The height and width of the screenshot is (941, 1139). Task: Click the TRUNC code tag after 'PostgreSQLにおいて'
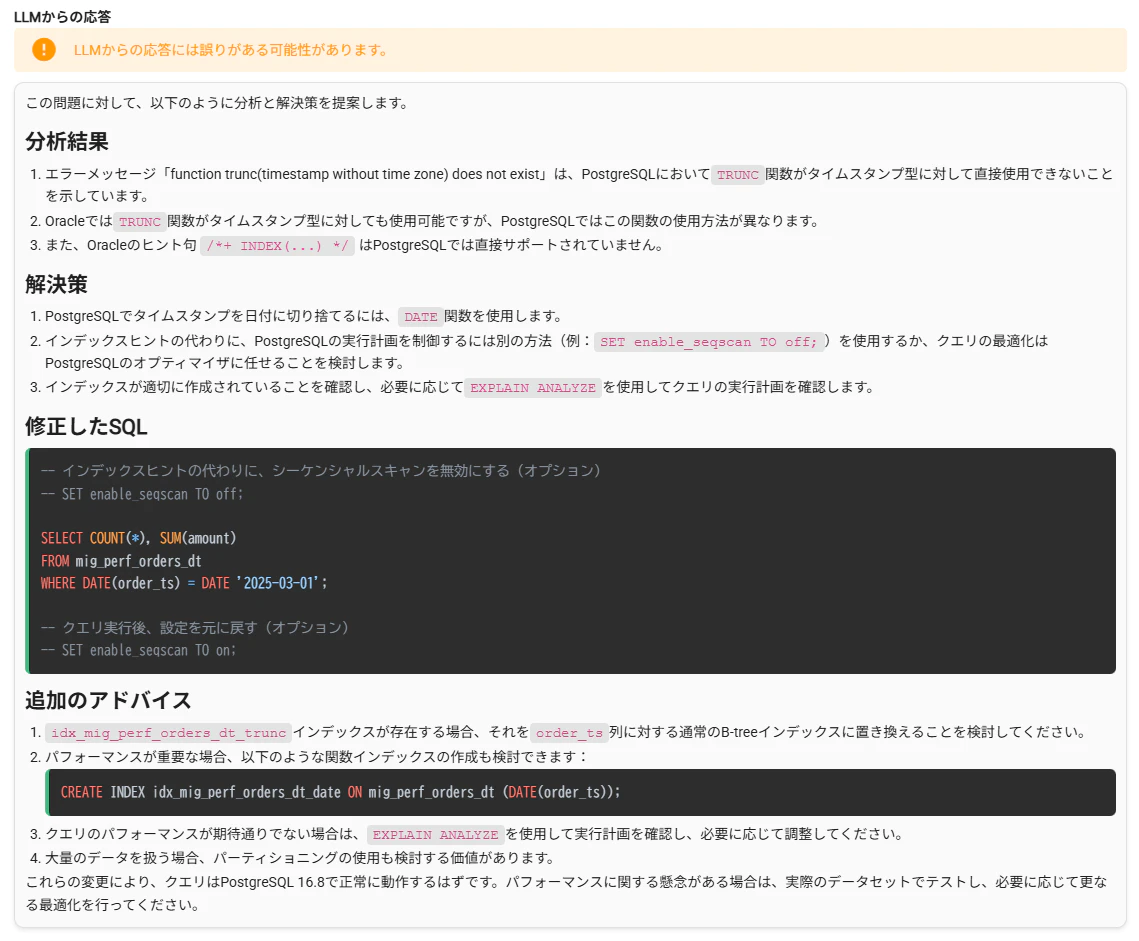[x=737, y=174]
